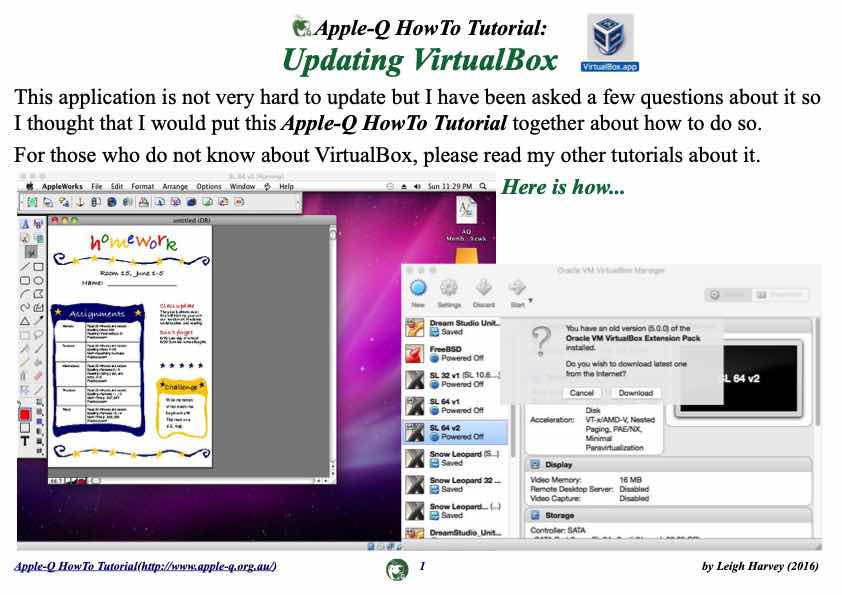Image resolution: width=842 pixels, height=595 pixels.
Task: Click the New button in VirtualBox toolbar
Action: tap(418, 293)
